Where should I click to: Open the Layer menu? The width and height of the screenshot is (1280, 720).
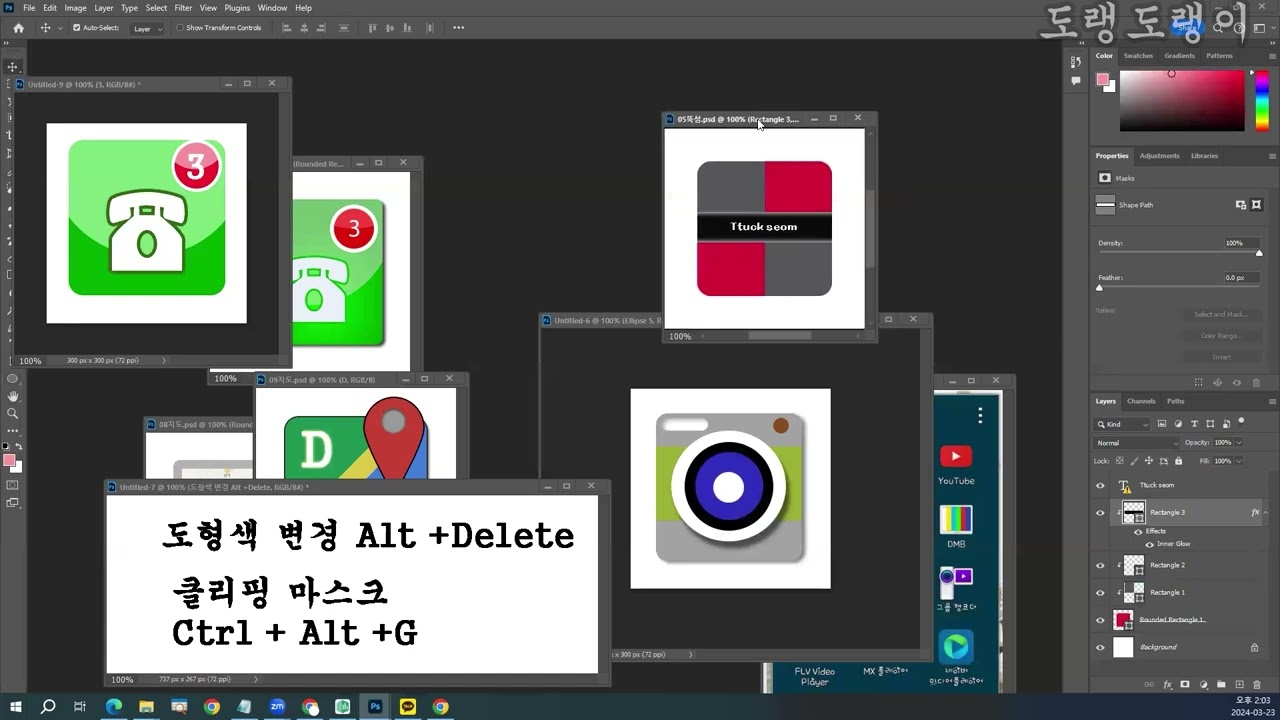click(104, 8)
